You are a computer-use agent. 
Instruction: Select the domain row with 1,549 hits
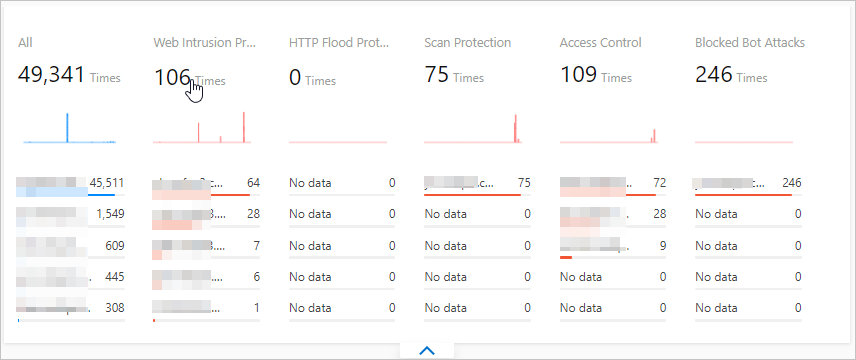[71, 216]
